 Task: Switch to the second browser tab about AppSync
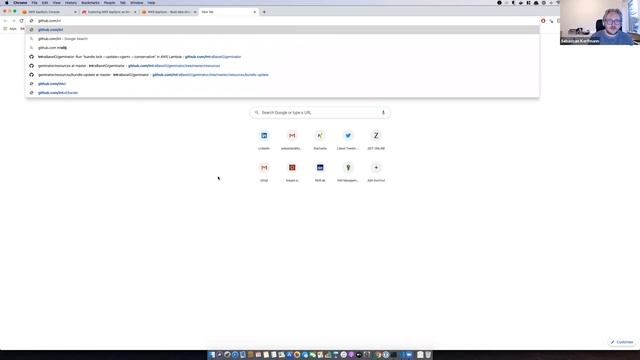[x=109, y=12]
